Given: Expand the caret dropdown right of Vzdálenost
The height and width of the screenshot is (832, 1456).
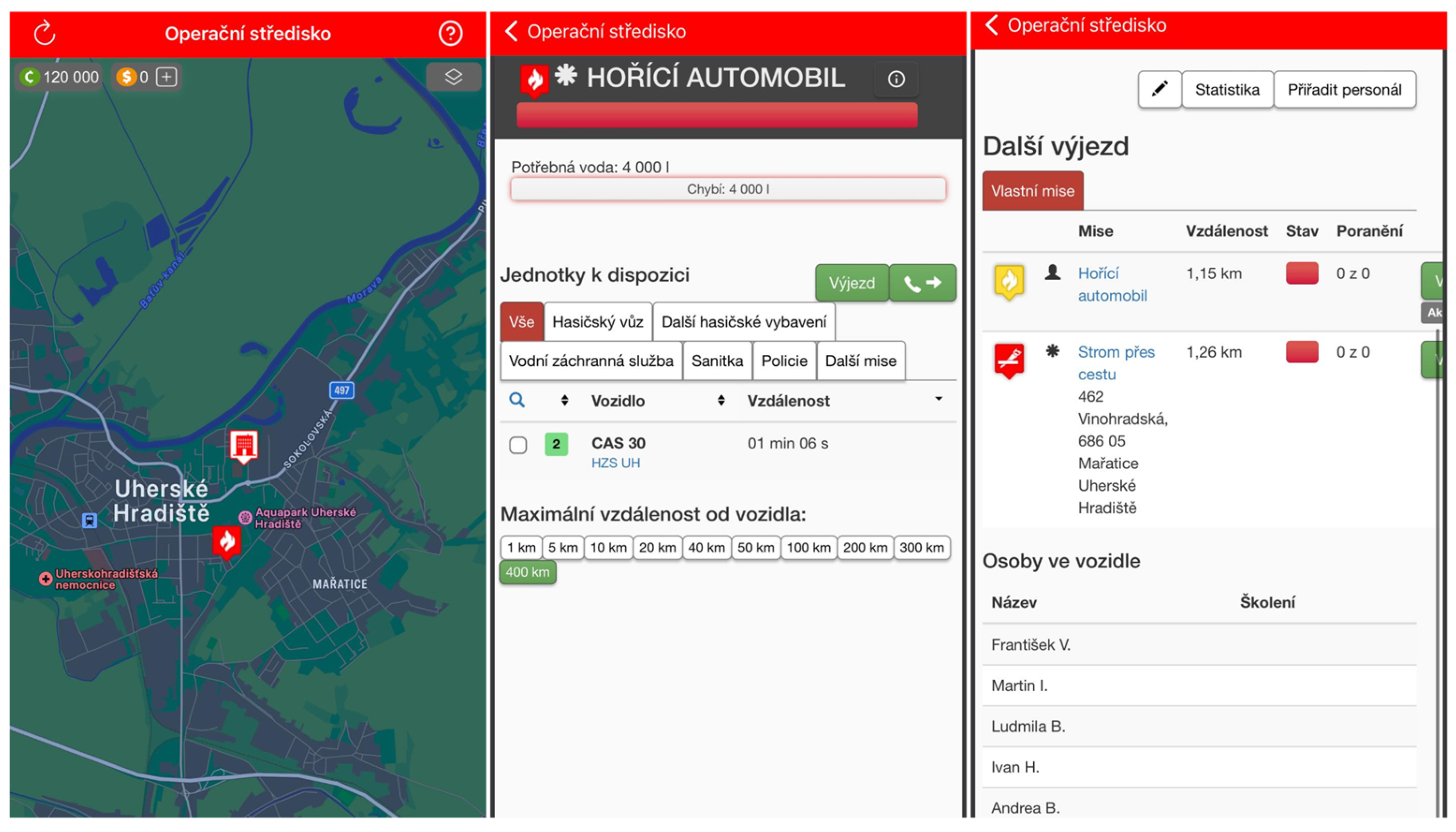Looking at the screenshot, I should [938, 399].
